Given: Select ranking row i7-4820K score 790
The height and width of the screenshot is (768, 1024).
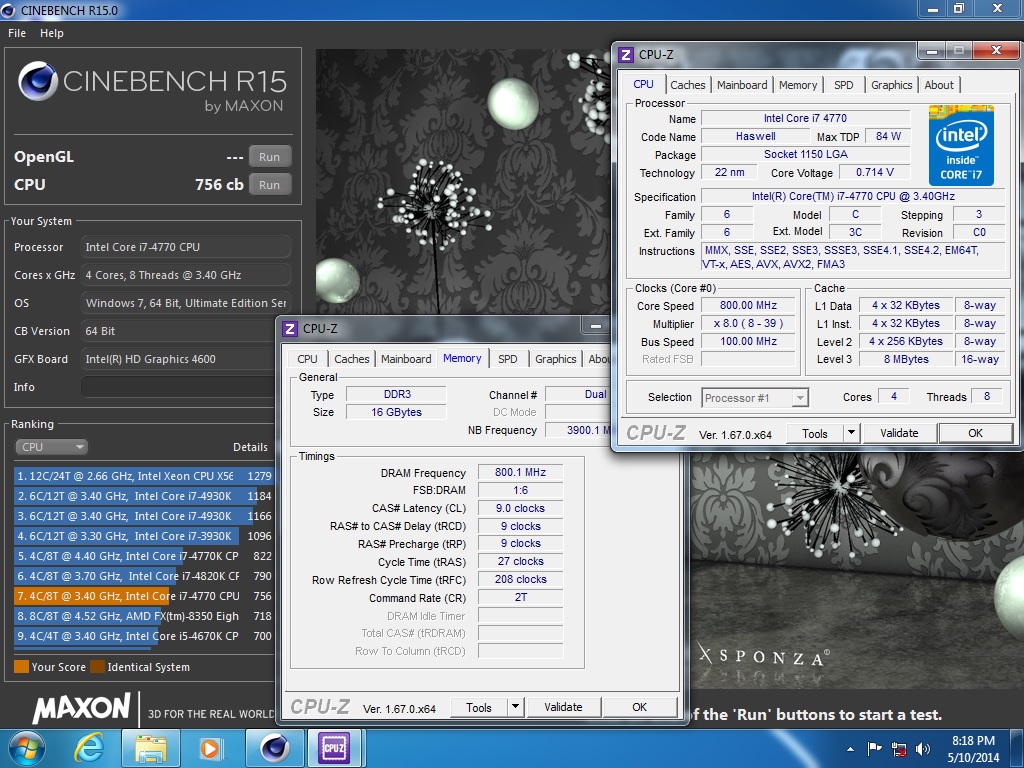Looking at the screenshot, I should tap(143, 576).
